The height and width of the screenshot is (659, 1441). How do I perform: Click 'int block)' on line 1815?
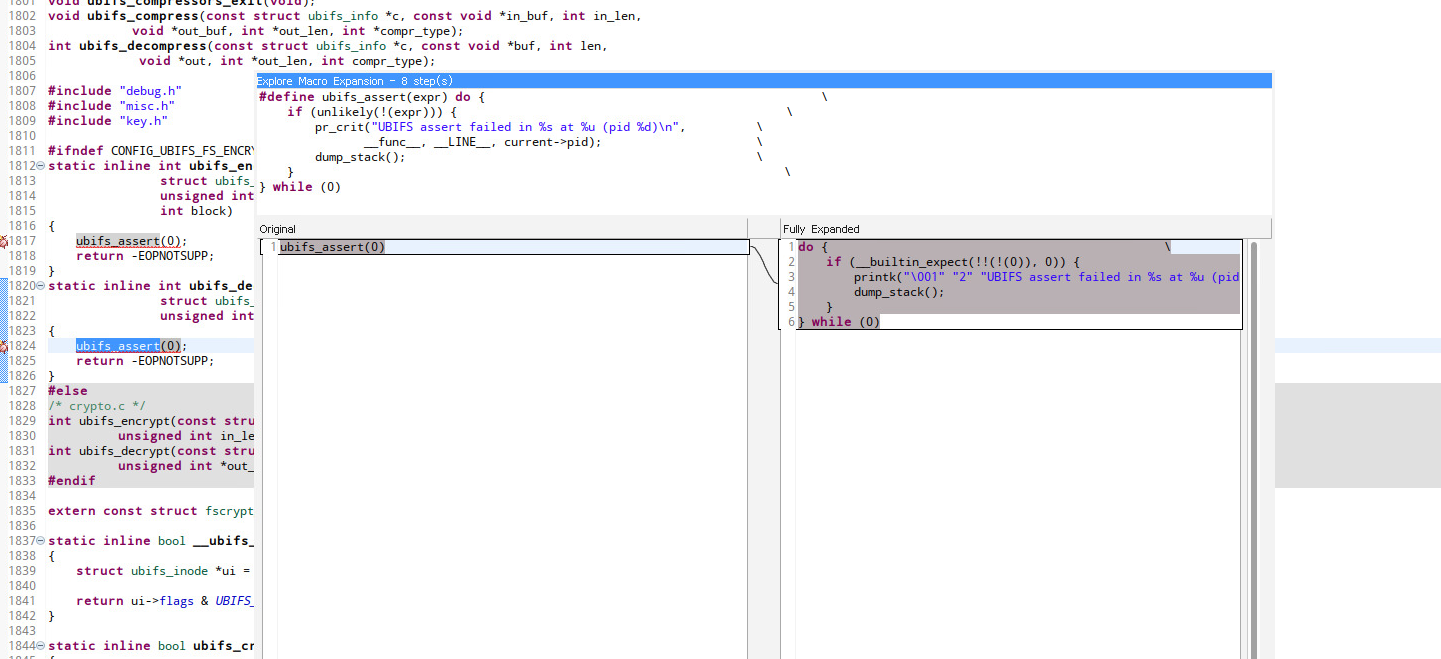tap(196, 211)
